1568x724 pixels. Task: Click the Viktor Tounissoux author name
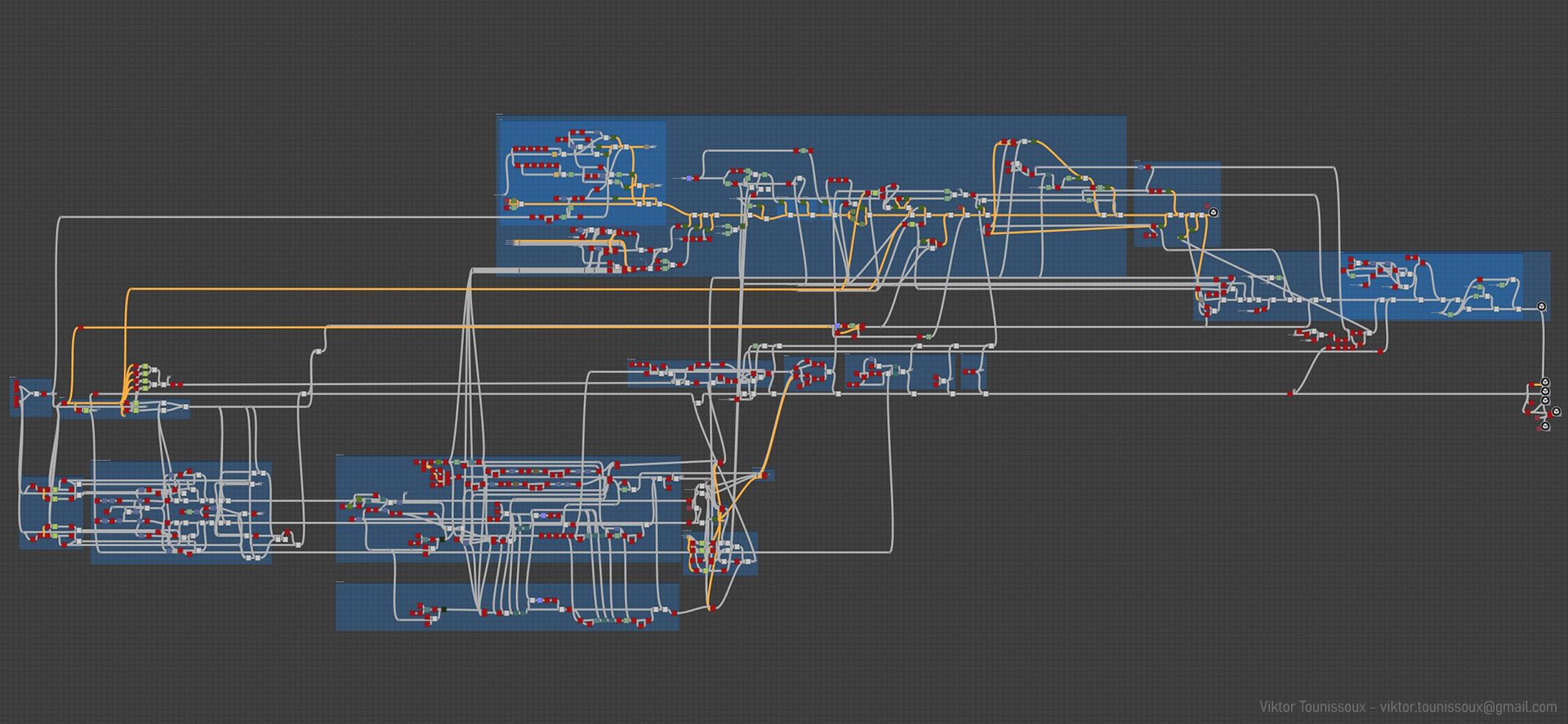coord(1312,707)
